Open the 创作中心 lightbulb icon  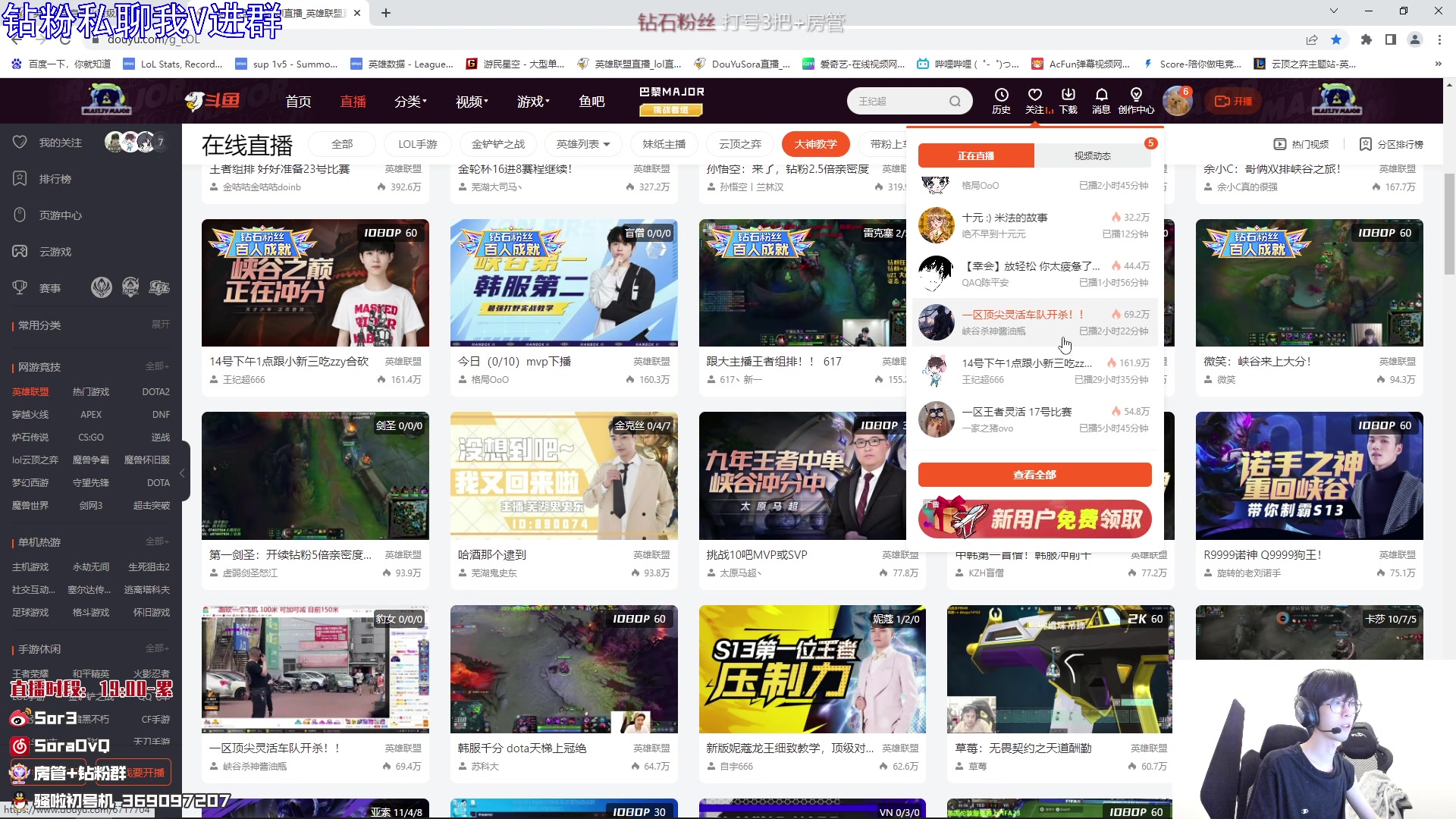[1136, 100]
